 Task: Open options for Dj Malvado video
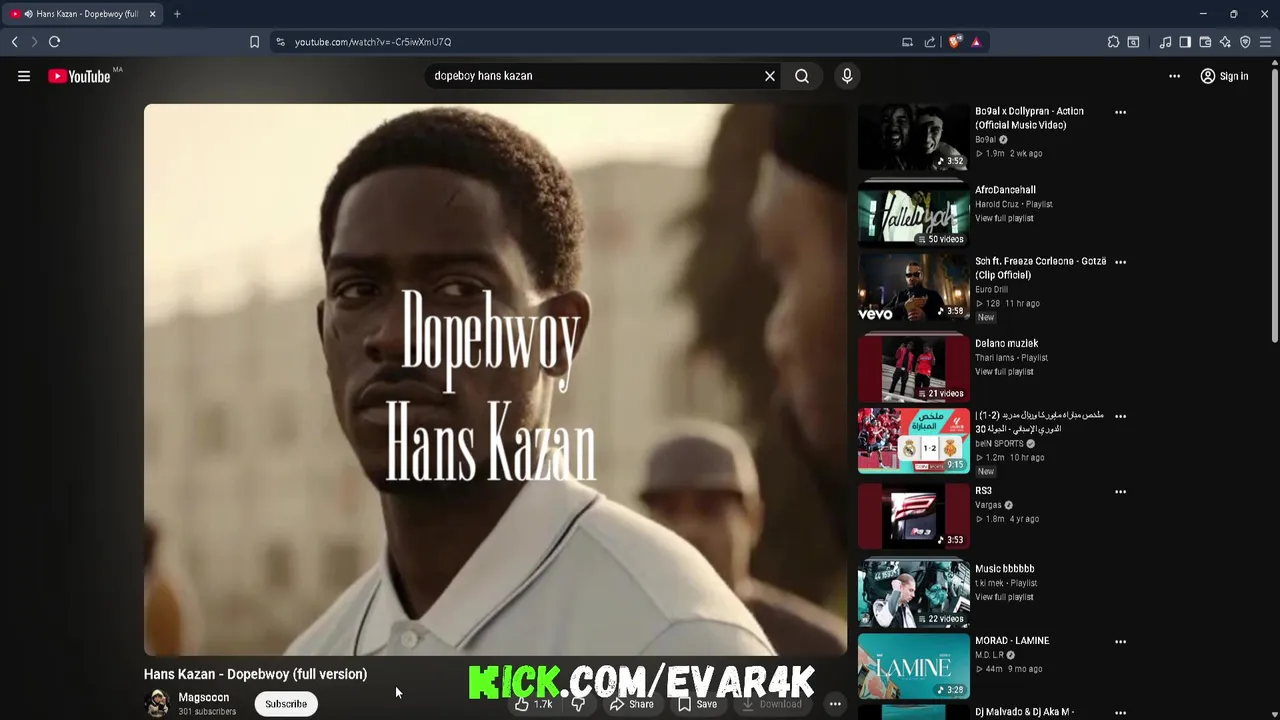coord(1120,713)
